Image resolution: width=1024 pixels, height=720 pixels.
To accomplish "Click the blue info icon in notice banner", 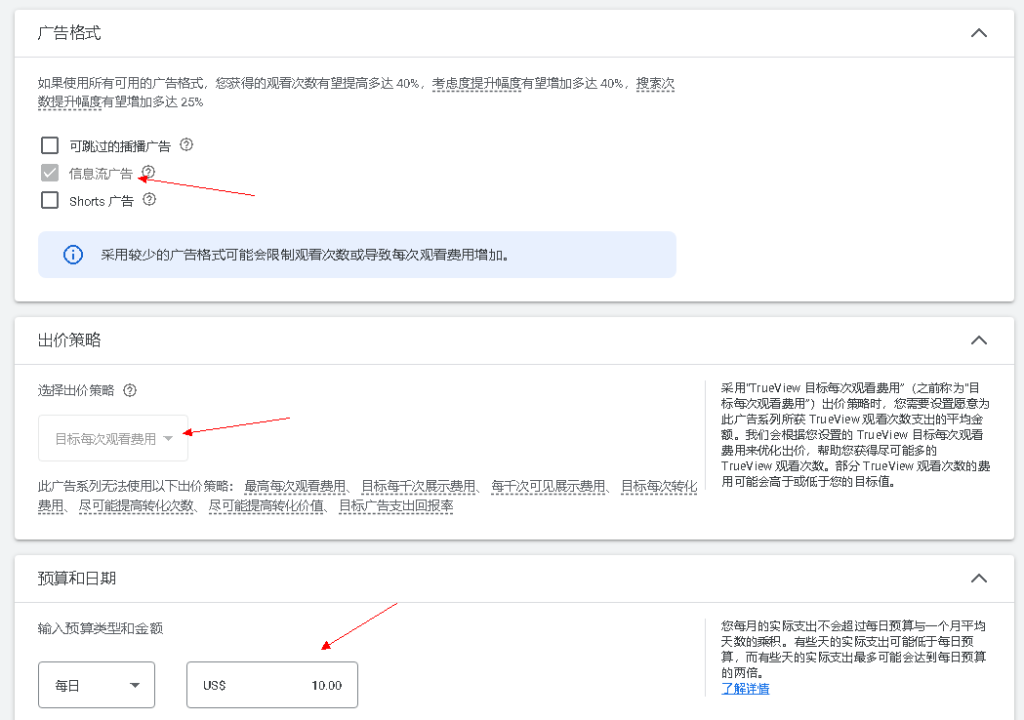I will (x=73, y=255).
